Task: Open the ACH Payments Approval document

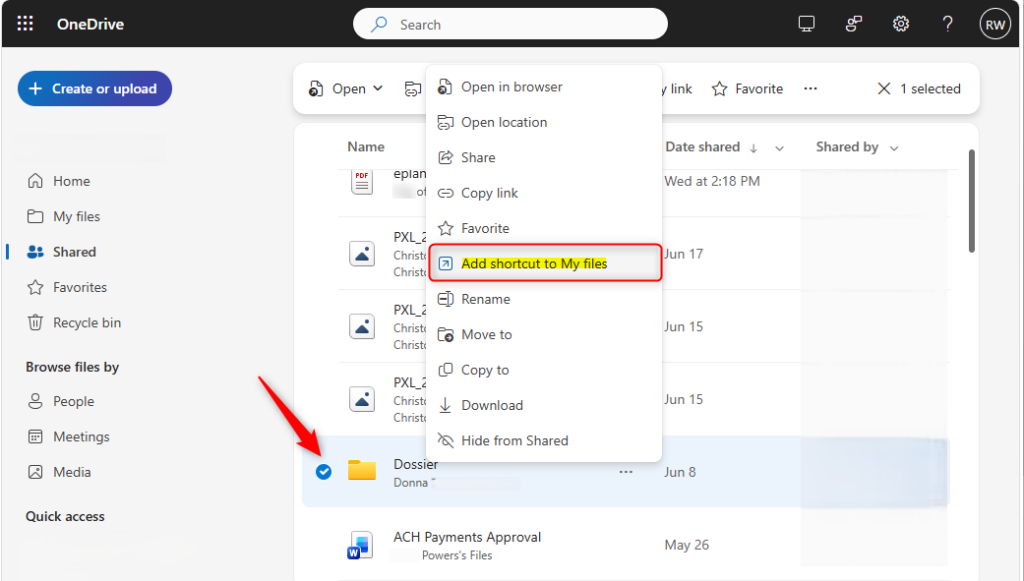Action: [467, 537]
